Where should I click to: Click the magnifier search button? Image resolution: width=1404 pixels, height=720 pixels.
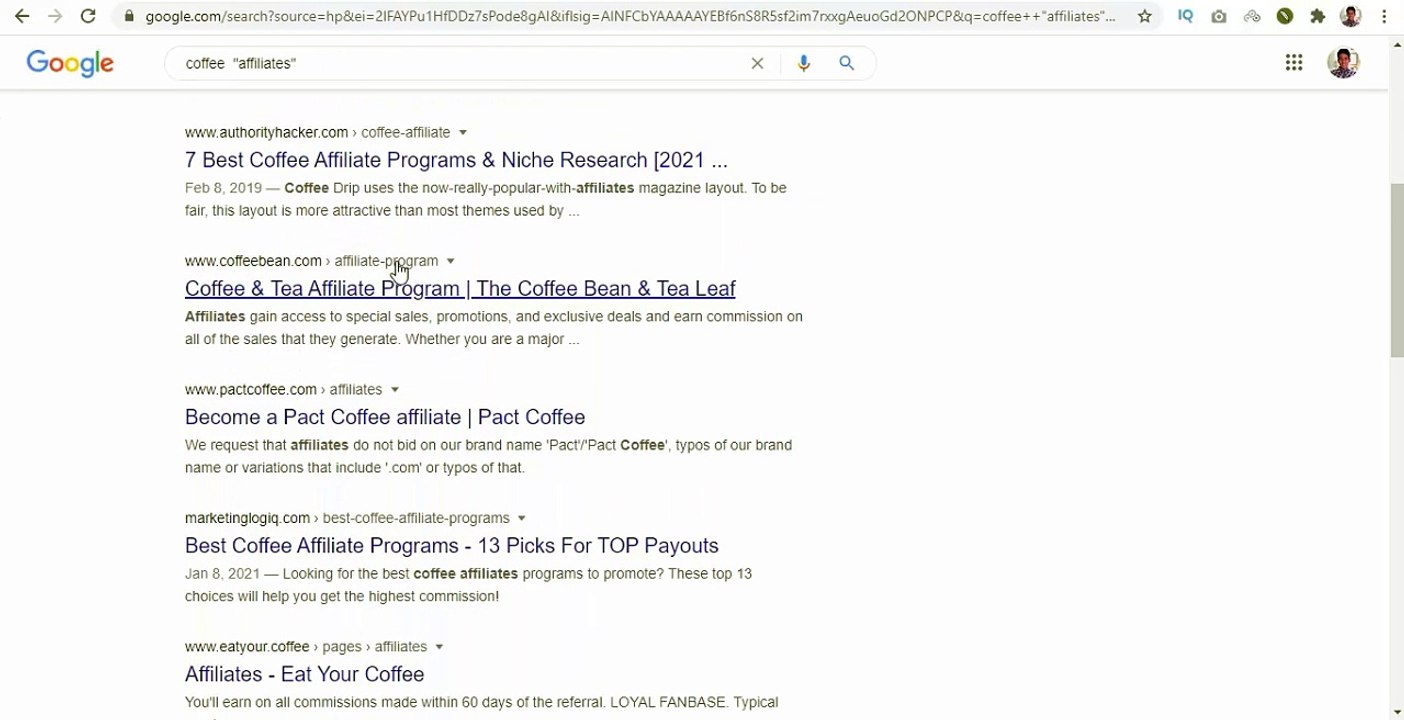[x=847, y=63]
